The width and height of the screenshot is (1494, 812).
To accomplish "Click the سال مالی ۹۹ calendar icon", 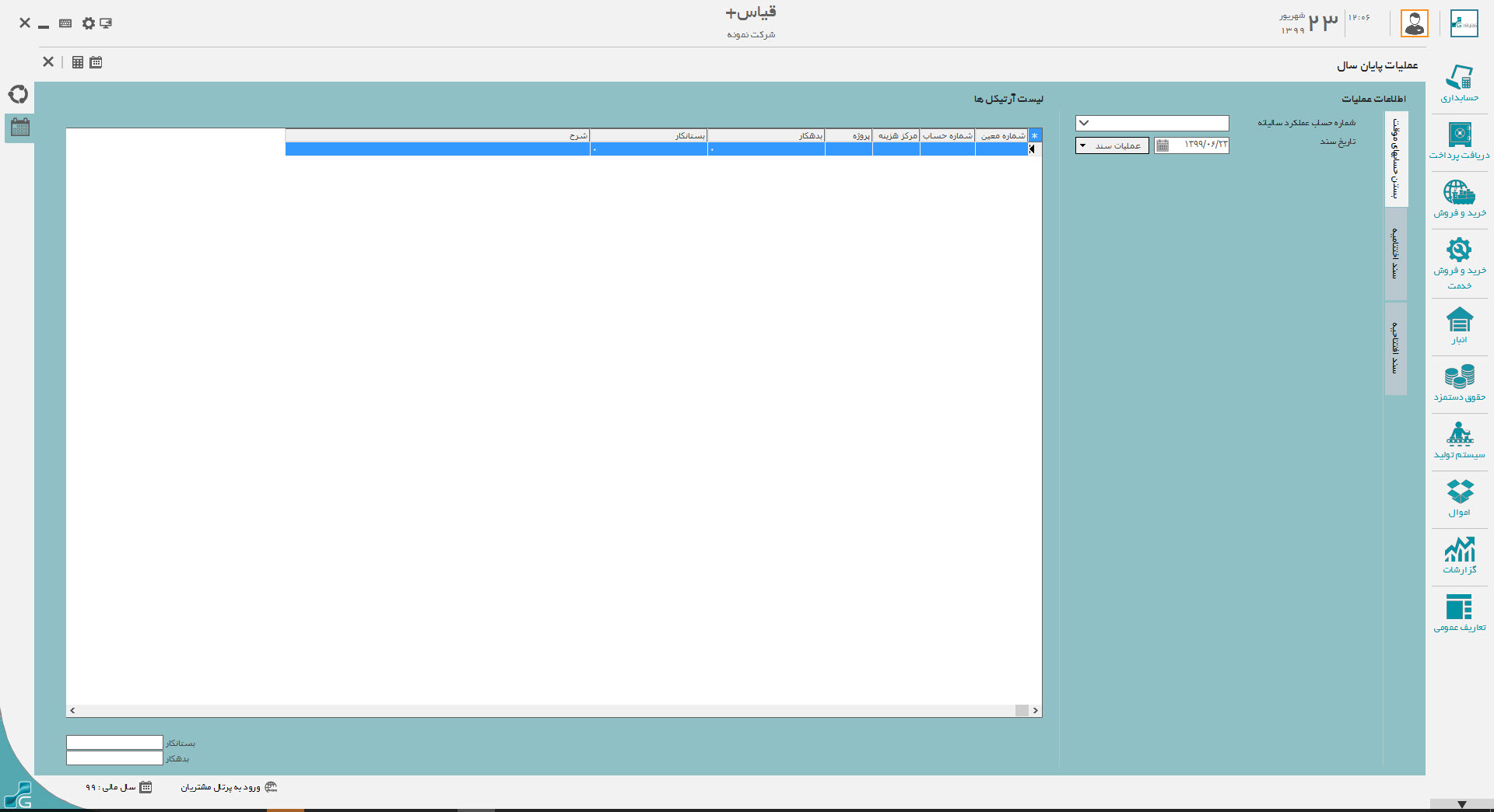I will pos(146,787).
